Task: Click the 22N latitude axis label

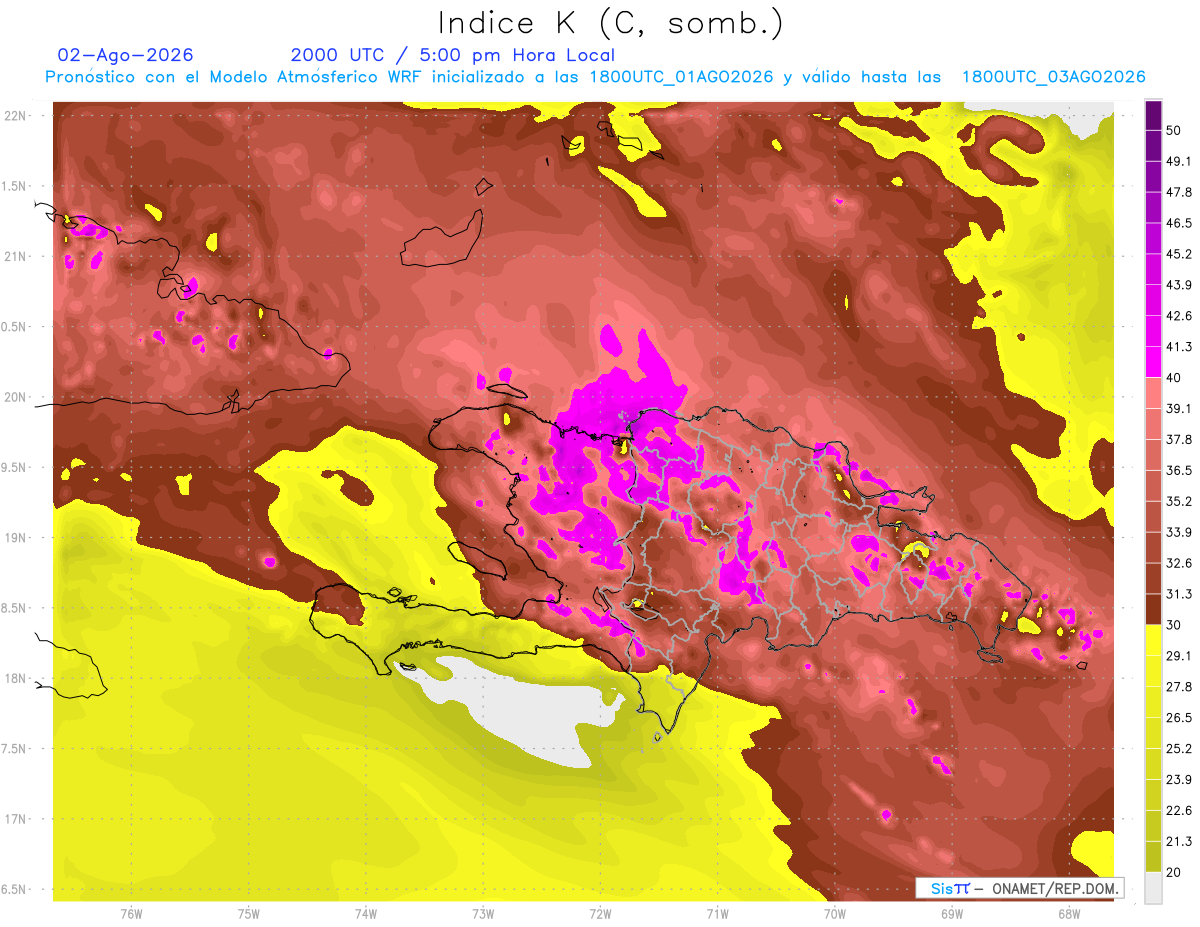Action: (15, 116)
